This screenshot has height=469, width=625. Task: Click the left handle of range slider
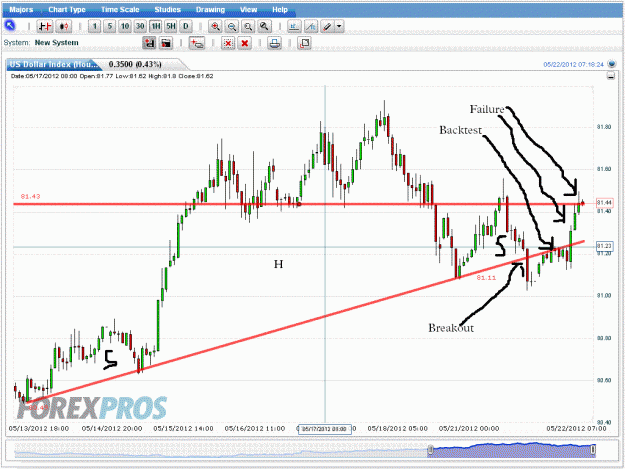(430, 450)
